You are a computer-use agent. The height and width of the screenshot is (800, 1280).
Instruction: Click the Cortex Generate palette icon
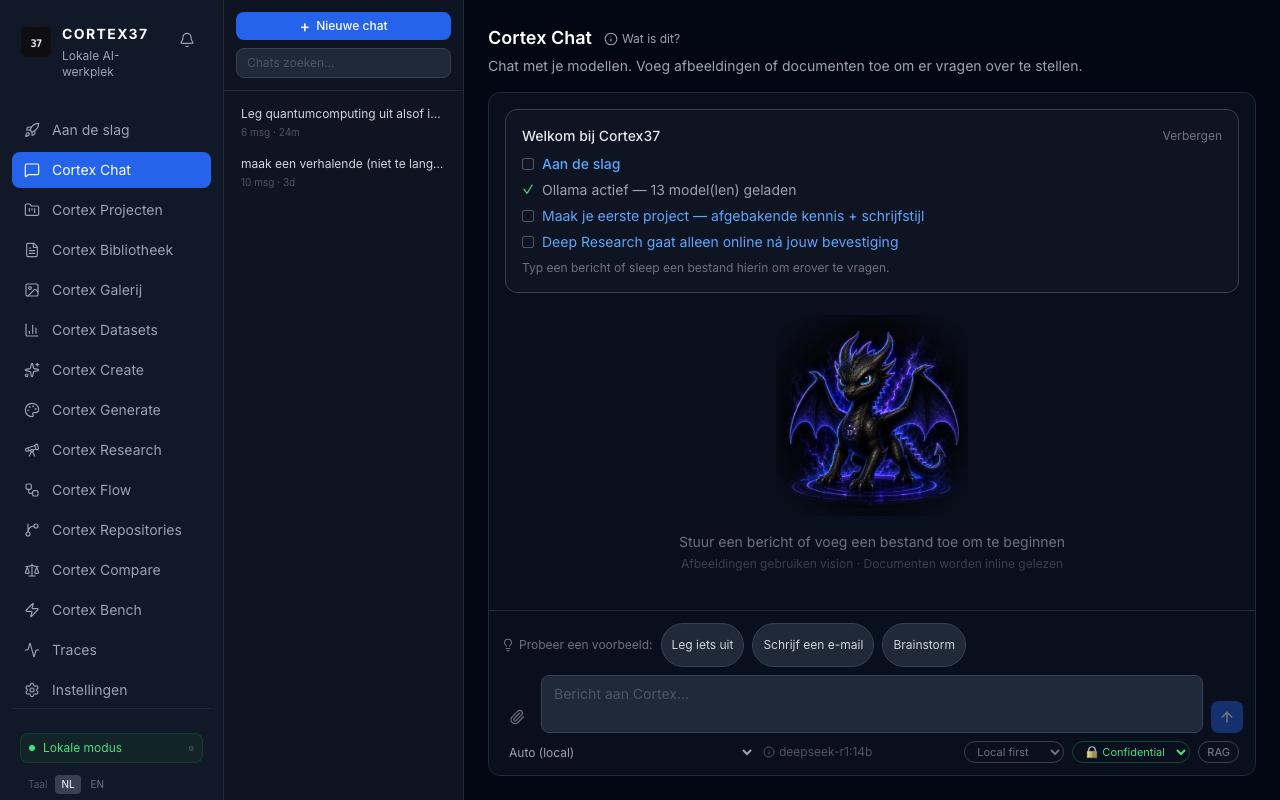32,410
